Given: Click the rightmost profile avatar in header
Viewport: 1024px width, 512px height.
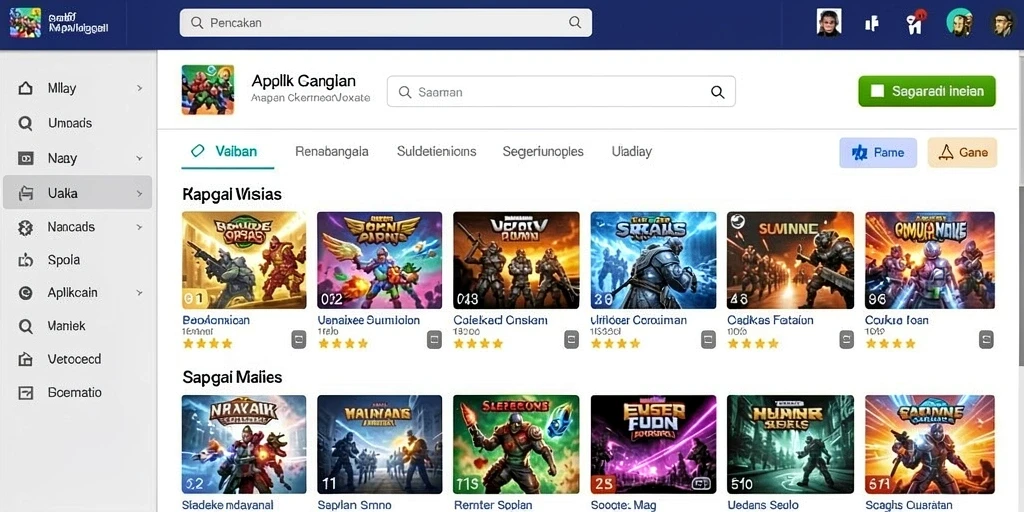Looking at the screenshot, I should tap(1002, 23).
